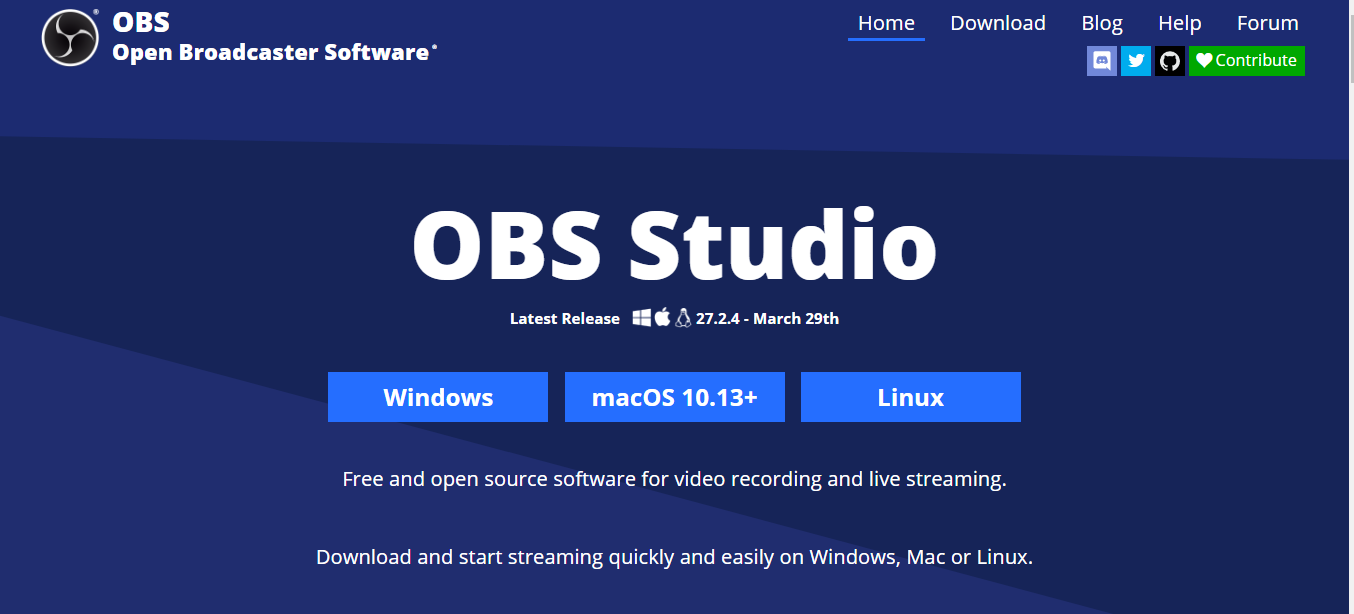Open the Blog nav item
1354x614 pixels.
pyautogui.click(x=1102, y=23)
